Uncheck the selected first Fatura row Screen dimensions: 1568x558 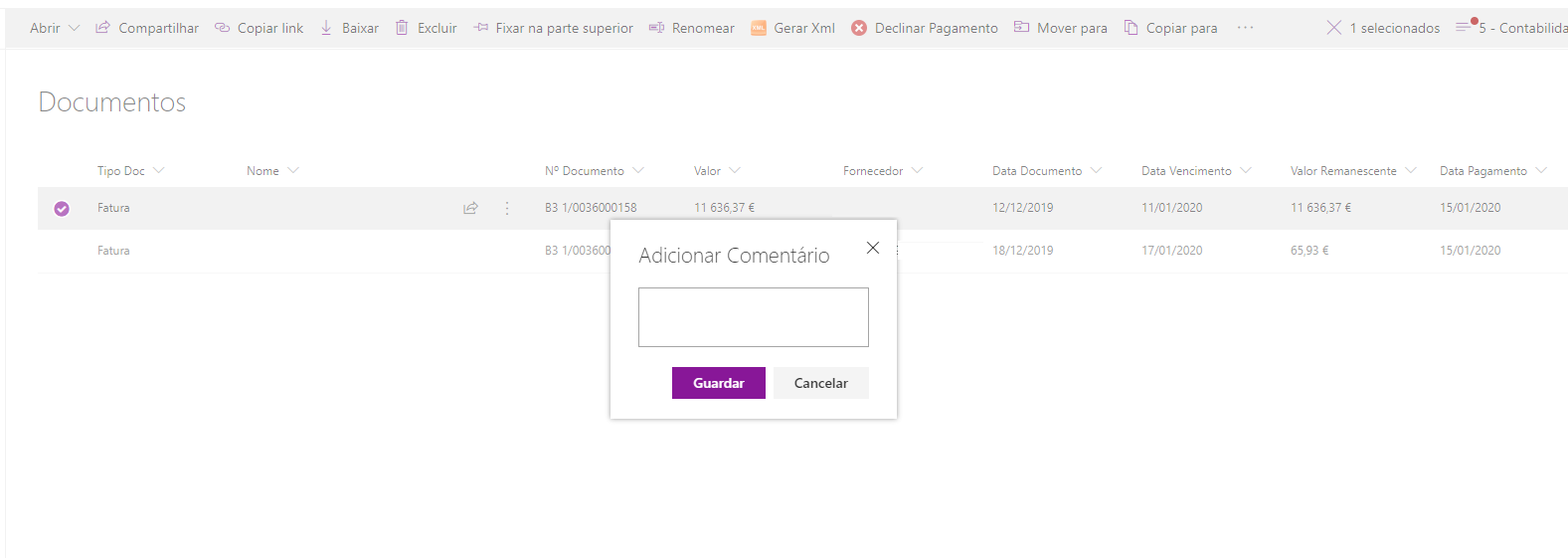(x=62, y=208)
